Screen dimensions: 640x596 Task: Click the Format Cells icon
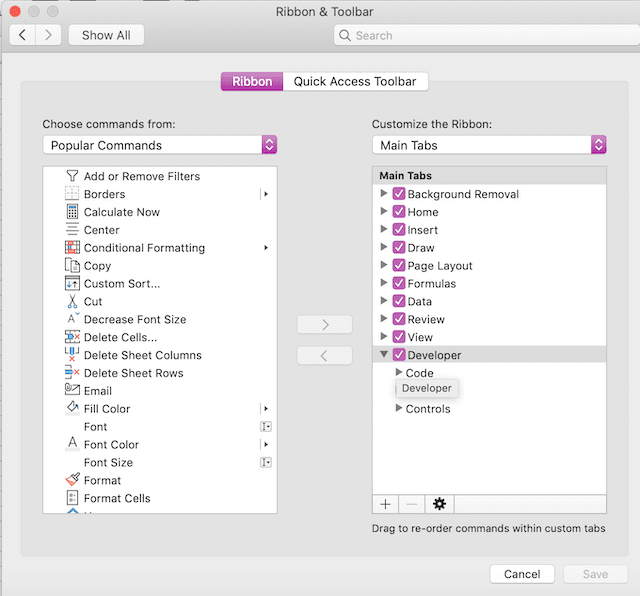pos(72,498)
